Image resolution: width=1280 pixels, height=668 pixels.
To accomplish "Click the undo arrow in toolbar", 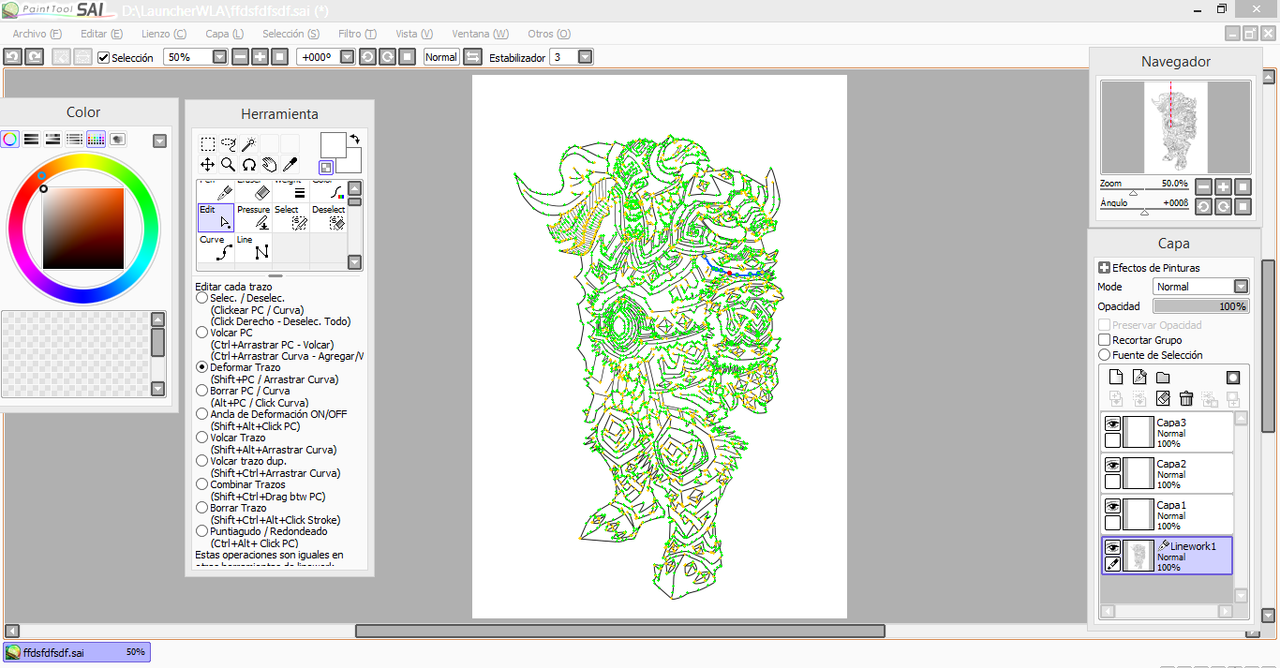I will pos(13,57).
